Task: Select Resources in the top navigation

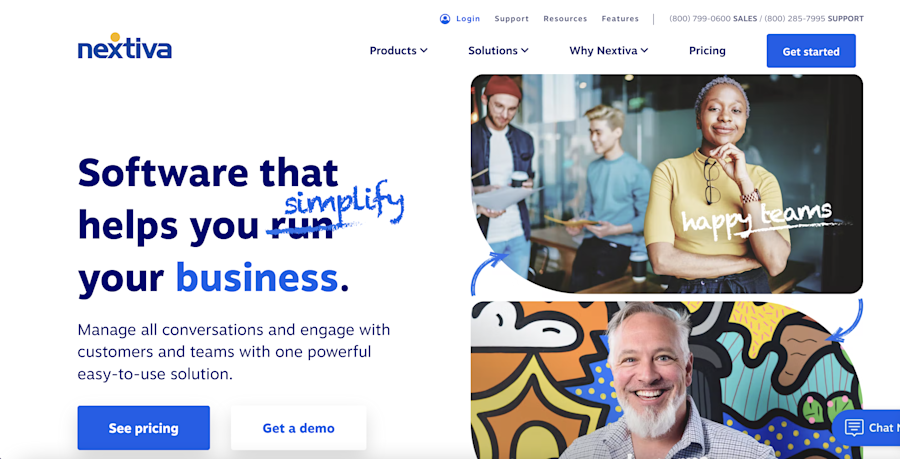Action: click(565, 19)
